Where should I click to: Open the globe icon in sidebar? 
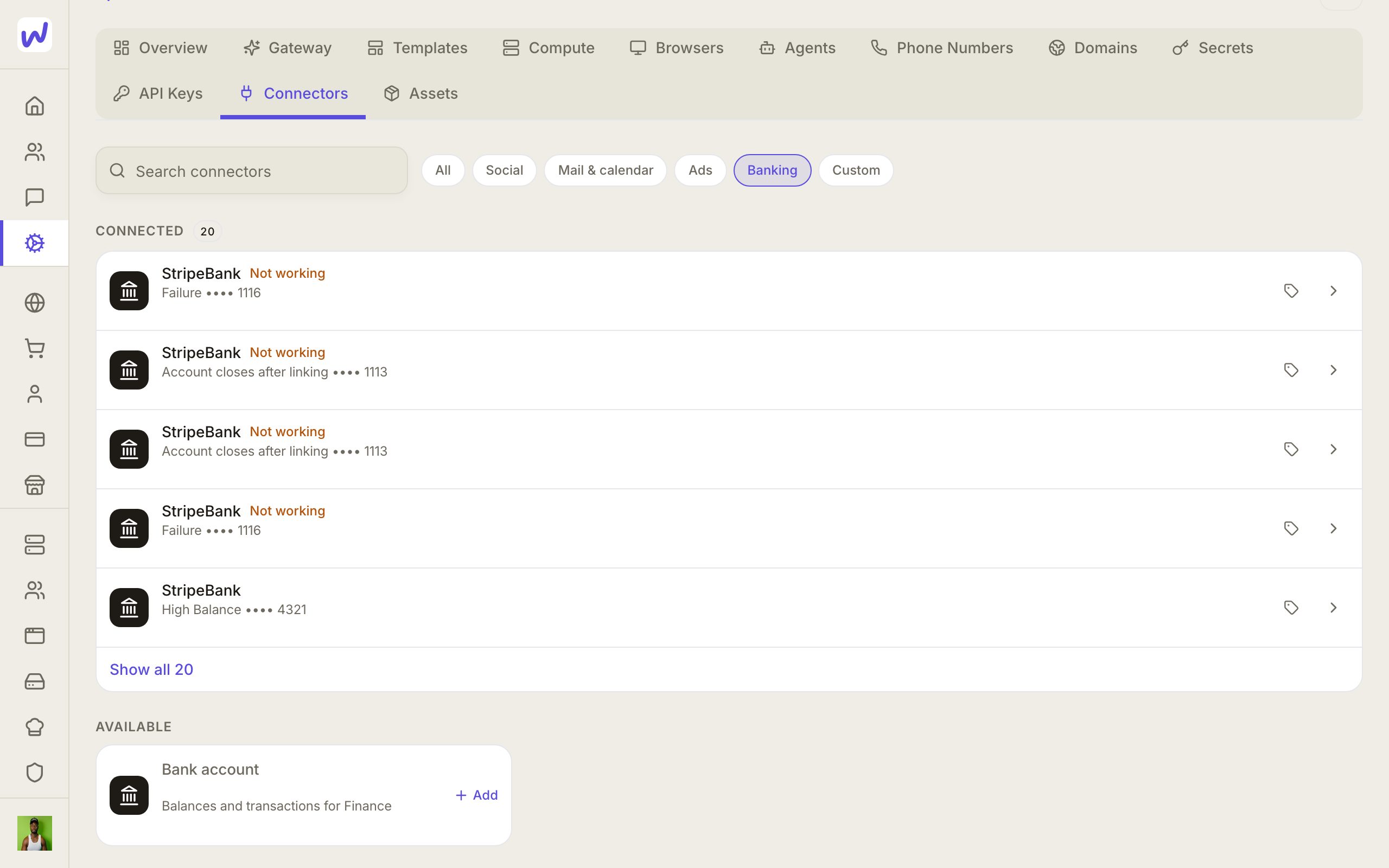(x=34, y=303)
